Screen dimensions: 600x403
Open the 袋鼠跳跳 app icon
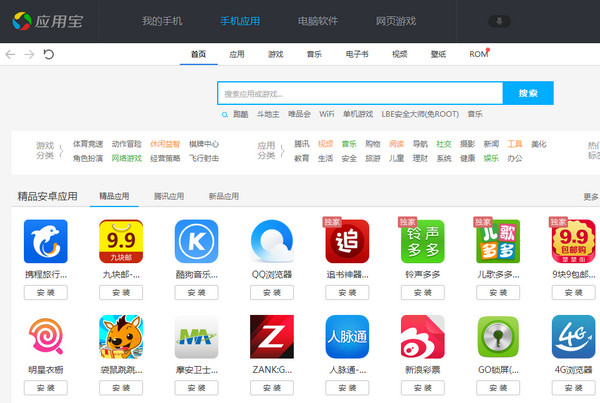click(121, 337)
